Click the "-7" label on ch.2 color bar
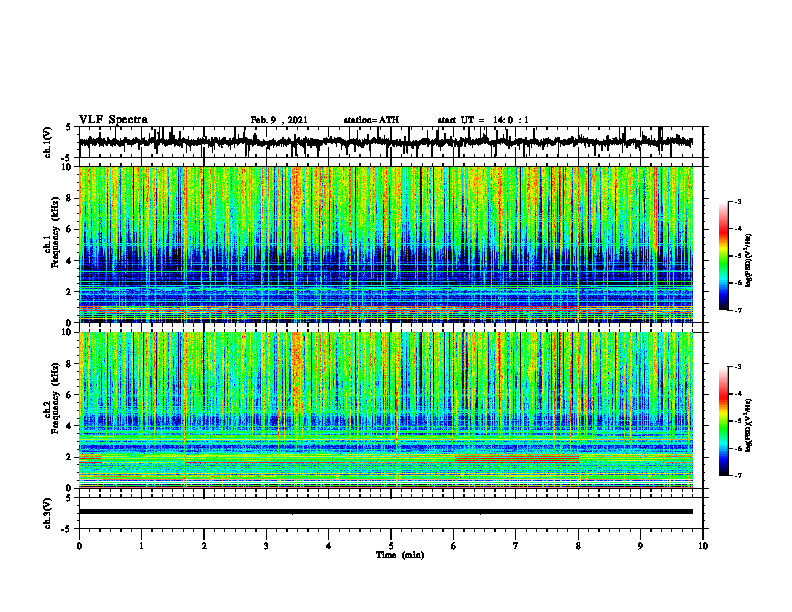This screenshot has height=612, width=792. (x=737, y=475)
